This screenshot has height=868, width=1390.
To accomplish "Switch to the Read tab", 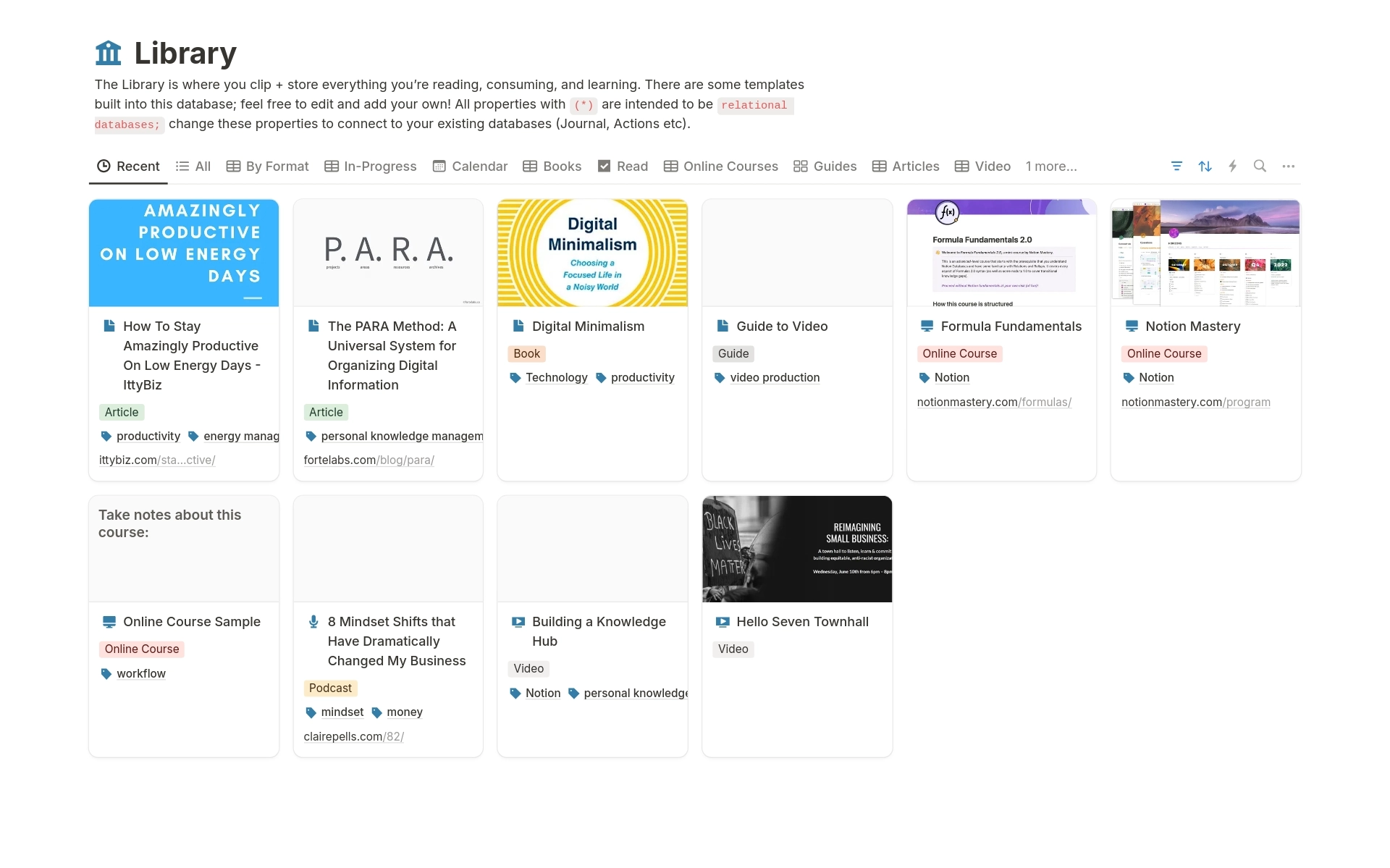I will [623, 166].
